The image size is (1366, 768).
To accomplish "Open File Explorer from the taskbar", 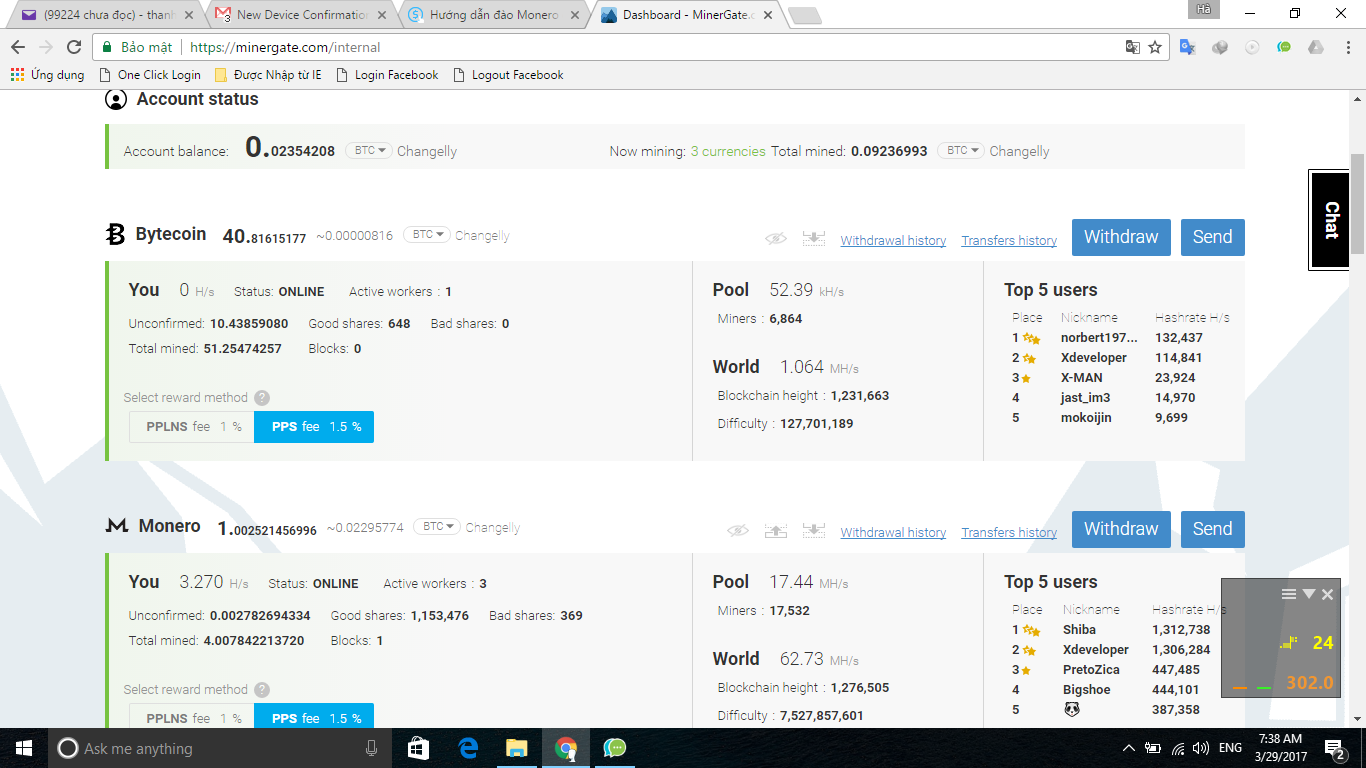I will 516,748.
